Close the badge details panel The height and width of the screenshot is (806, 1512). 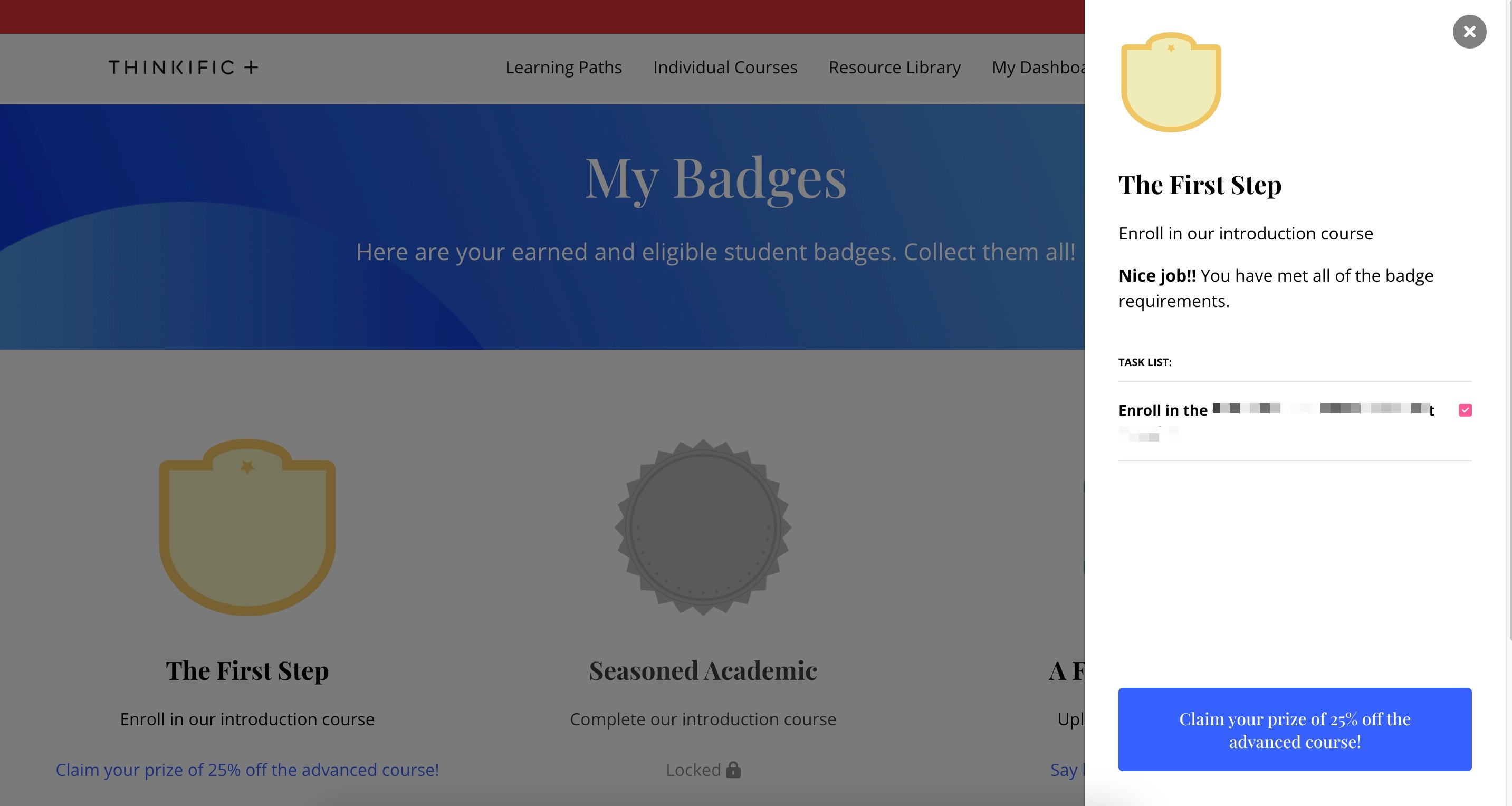tap(1469, 32)
